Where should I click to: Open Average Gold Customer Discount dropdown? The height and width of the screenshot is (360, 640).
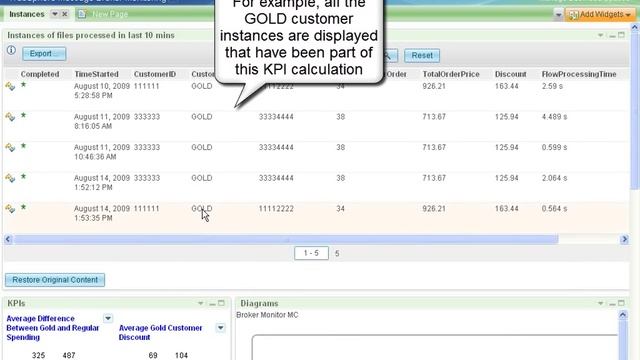(220, 328)
